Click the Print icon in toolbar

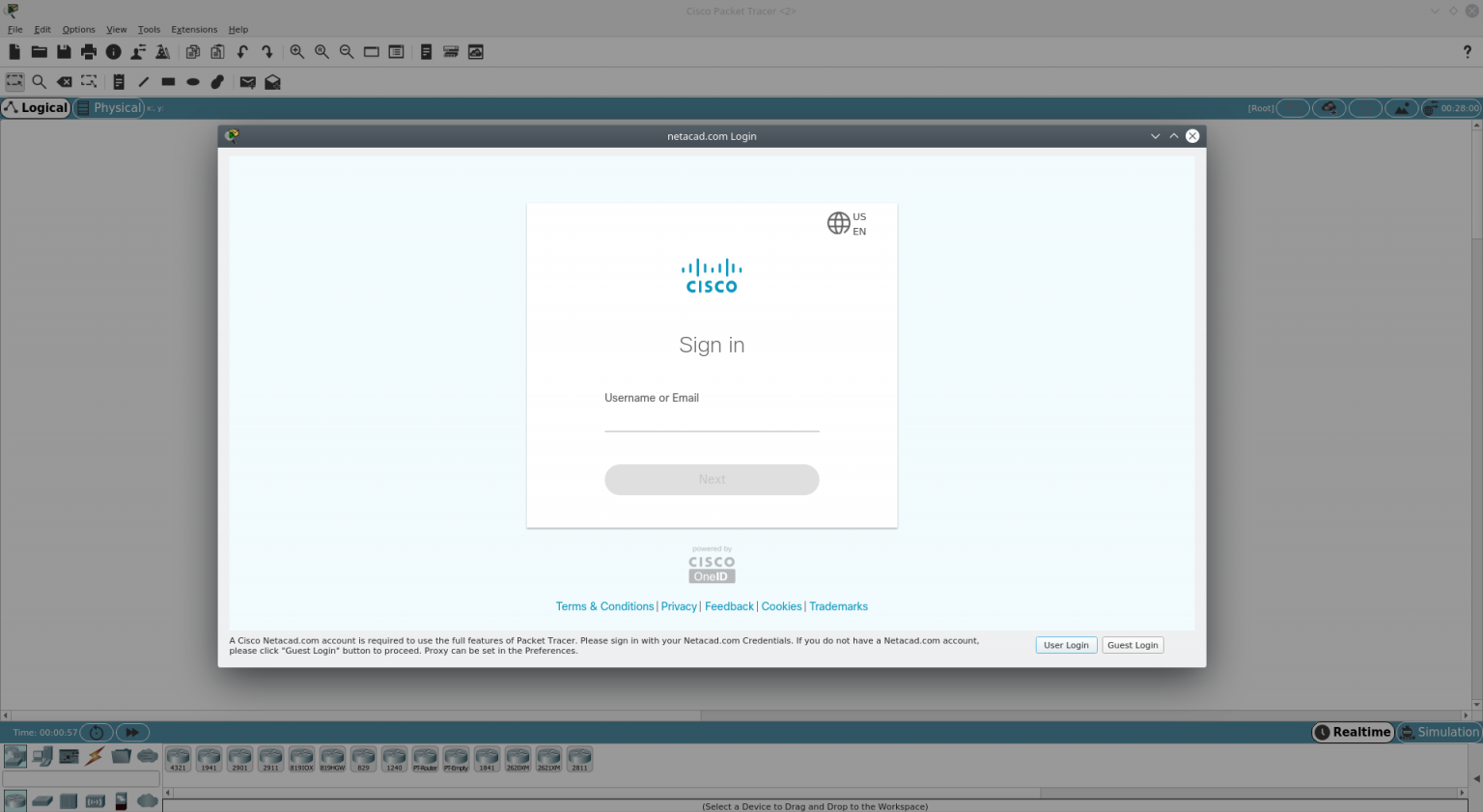[89, 52]
